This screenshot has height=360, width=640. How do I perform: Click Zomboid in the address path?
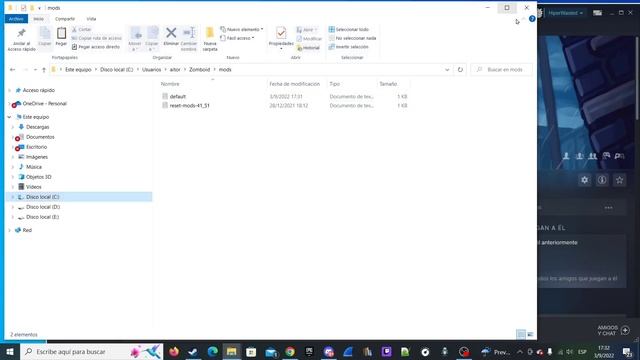pyautogui.click(x=199, y=70)
